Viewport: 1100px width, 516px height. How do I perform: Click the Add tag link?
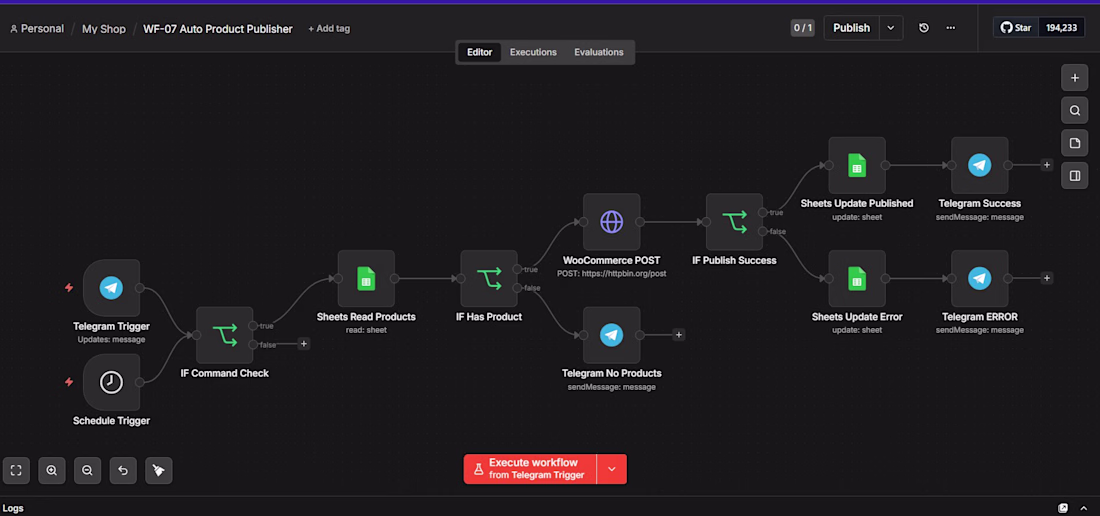(x=329, y=29)
